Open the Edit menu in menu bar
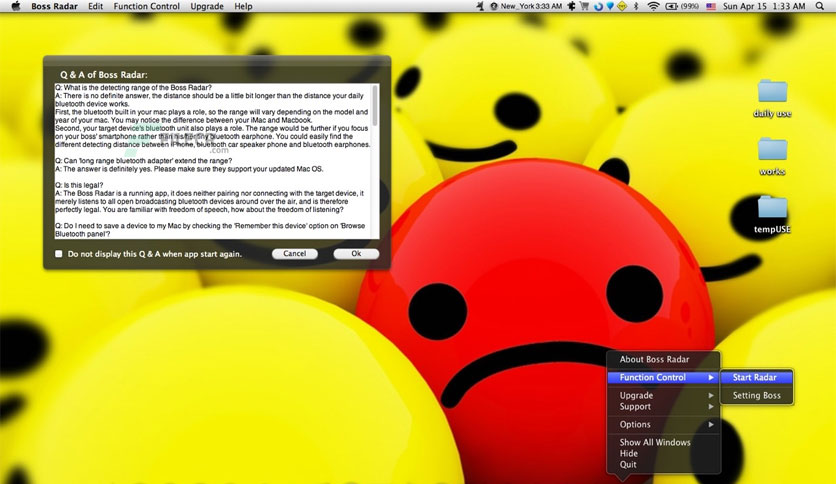836x484 pixels. (95, 6)
